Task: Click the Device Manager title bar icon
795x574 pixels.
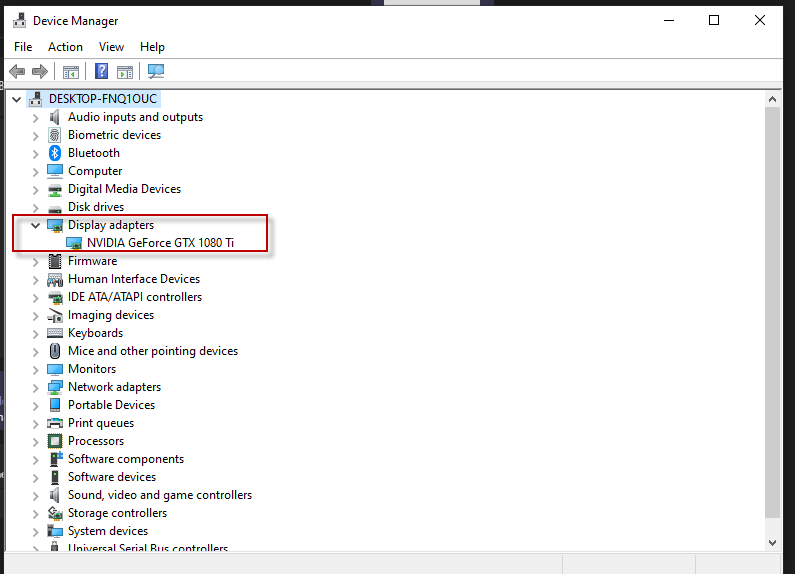Action: (x=20, y=21)
